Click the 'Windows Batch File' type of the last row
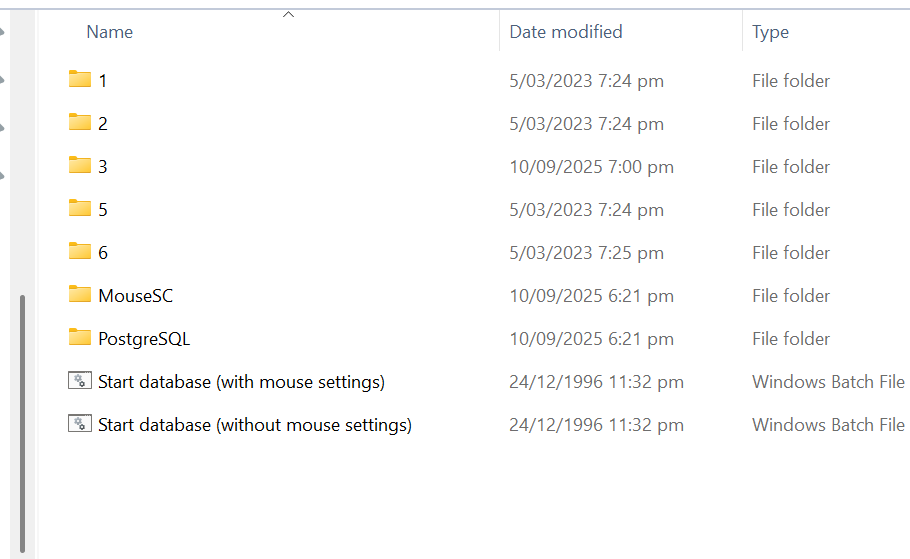910x559 pixels. tap(828, 424)
